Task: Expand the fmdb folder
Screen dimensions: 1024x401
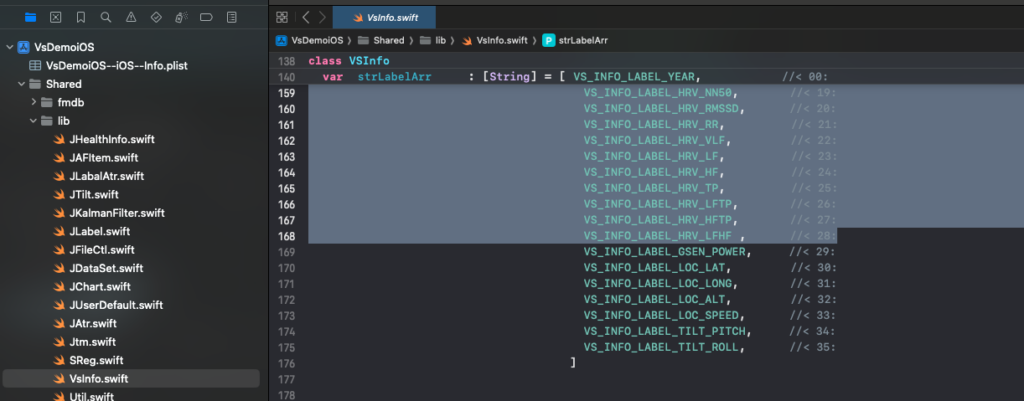Action: click(x=33, y=102)
